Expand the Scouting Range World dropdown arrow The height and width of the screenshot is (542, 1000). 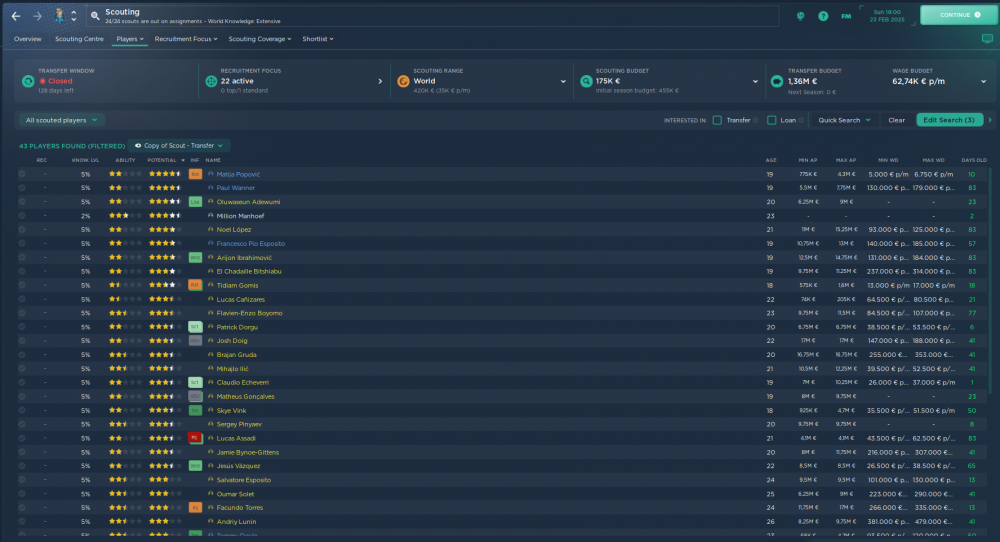pyautogui.click(x=563, y=82)
